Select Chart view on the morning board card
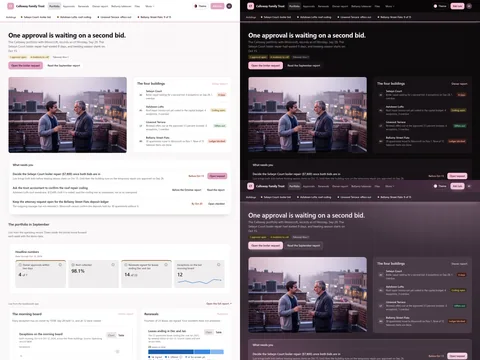This screenshot has width=480, height=360. point(111,335)
